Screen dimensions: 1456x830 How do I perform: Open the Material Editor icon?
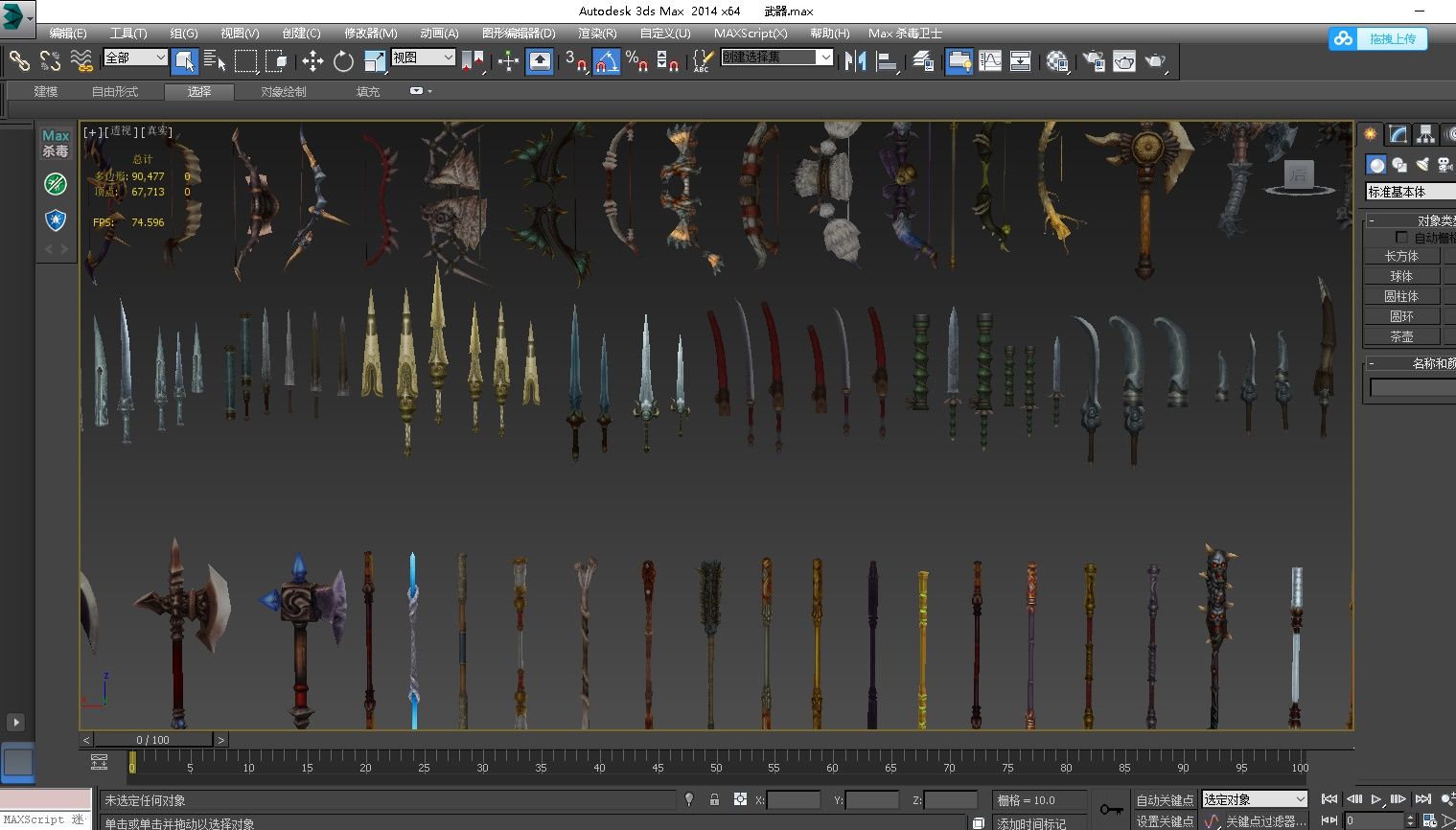pyautogui.click(x=1057, y=61)
